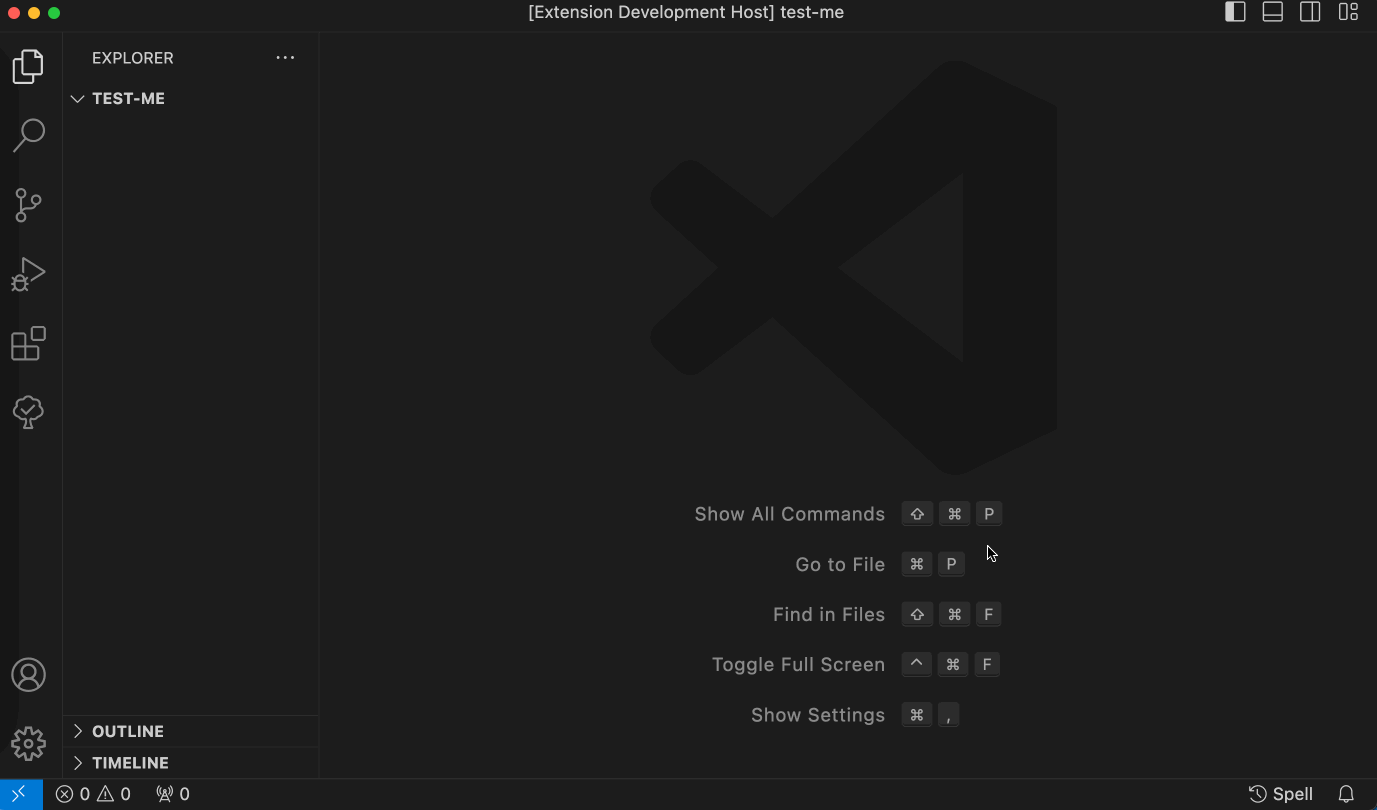The image size is (1377, 810).
Task: Open Manage settings gear
Action: (x=28, y=743)
